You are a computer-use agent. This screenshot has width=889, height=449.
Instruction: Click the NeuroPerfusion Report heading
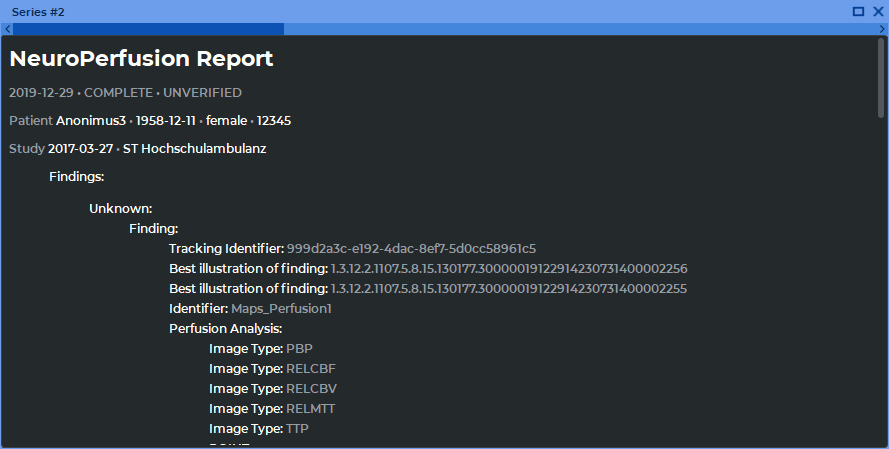click(x=141, y=59)
